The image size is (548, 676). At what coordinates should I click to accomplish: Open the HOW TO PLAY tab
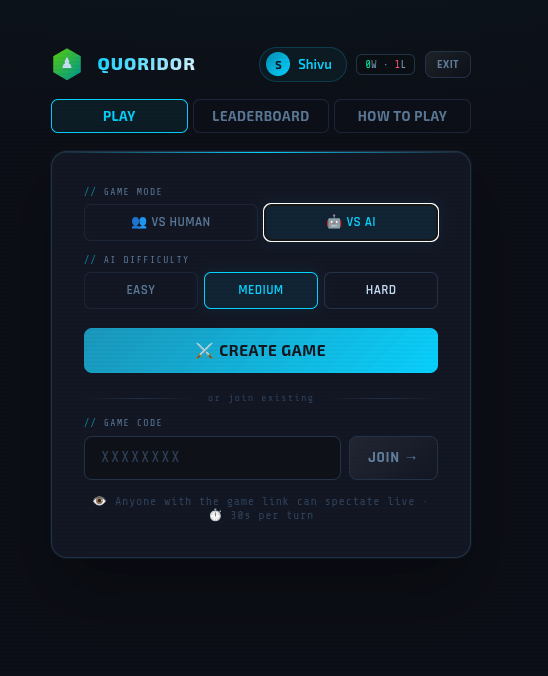[x=402, y=116]
